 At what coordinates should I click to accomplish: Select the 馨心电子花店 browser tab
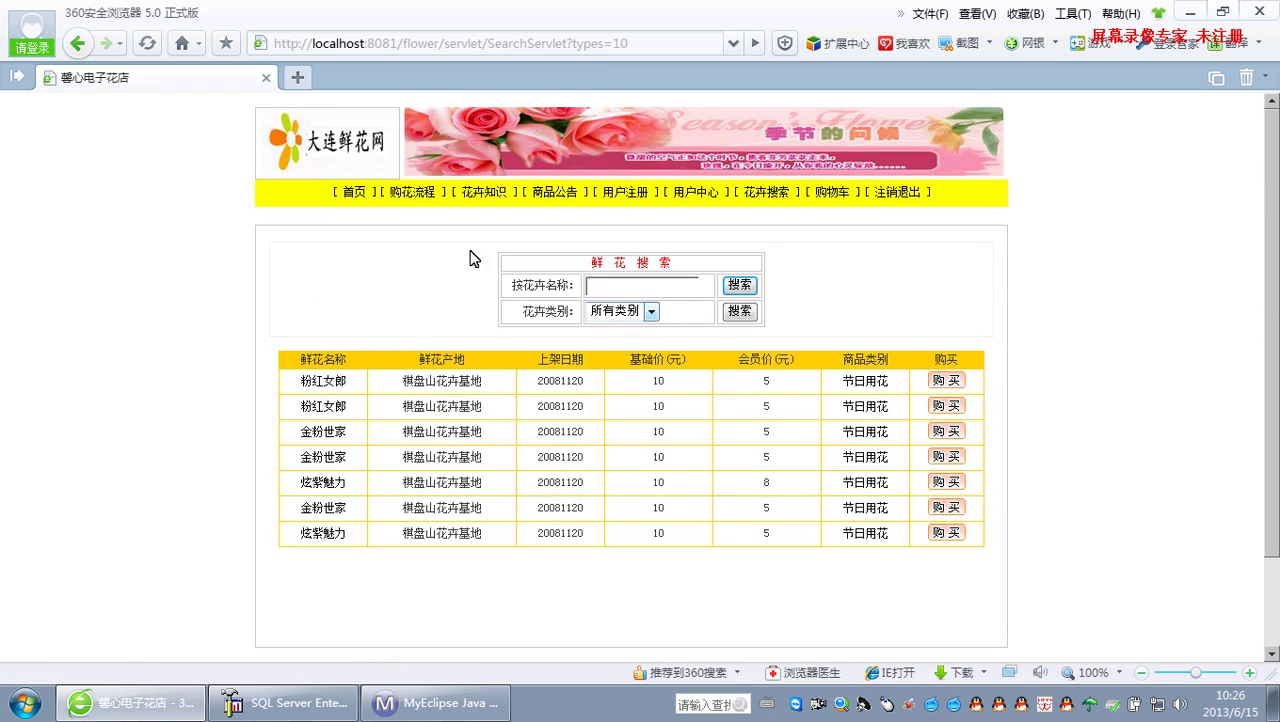point(157,77)
